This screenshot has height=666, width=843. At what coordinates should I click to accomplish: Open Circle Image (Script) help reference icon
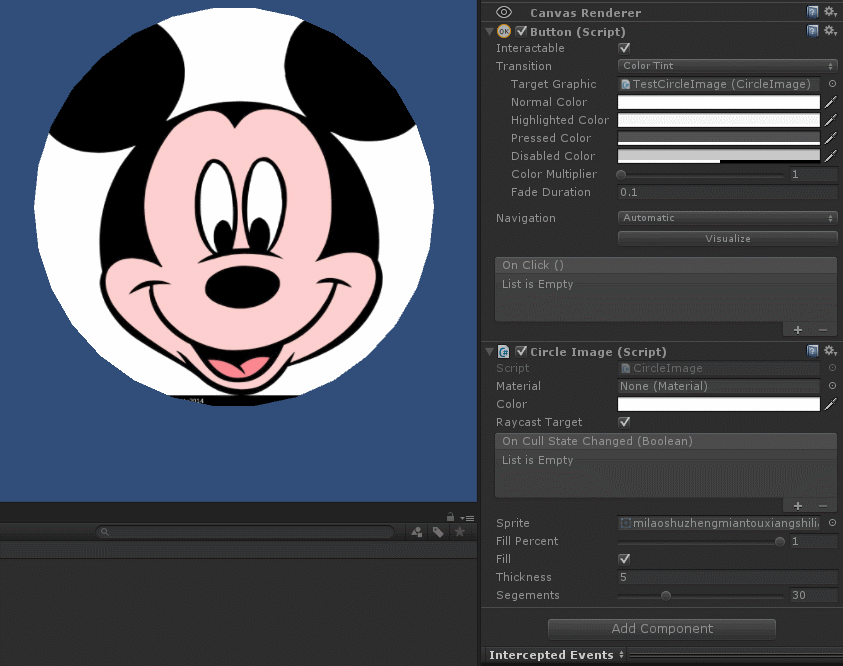pos(812,351)
